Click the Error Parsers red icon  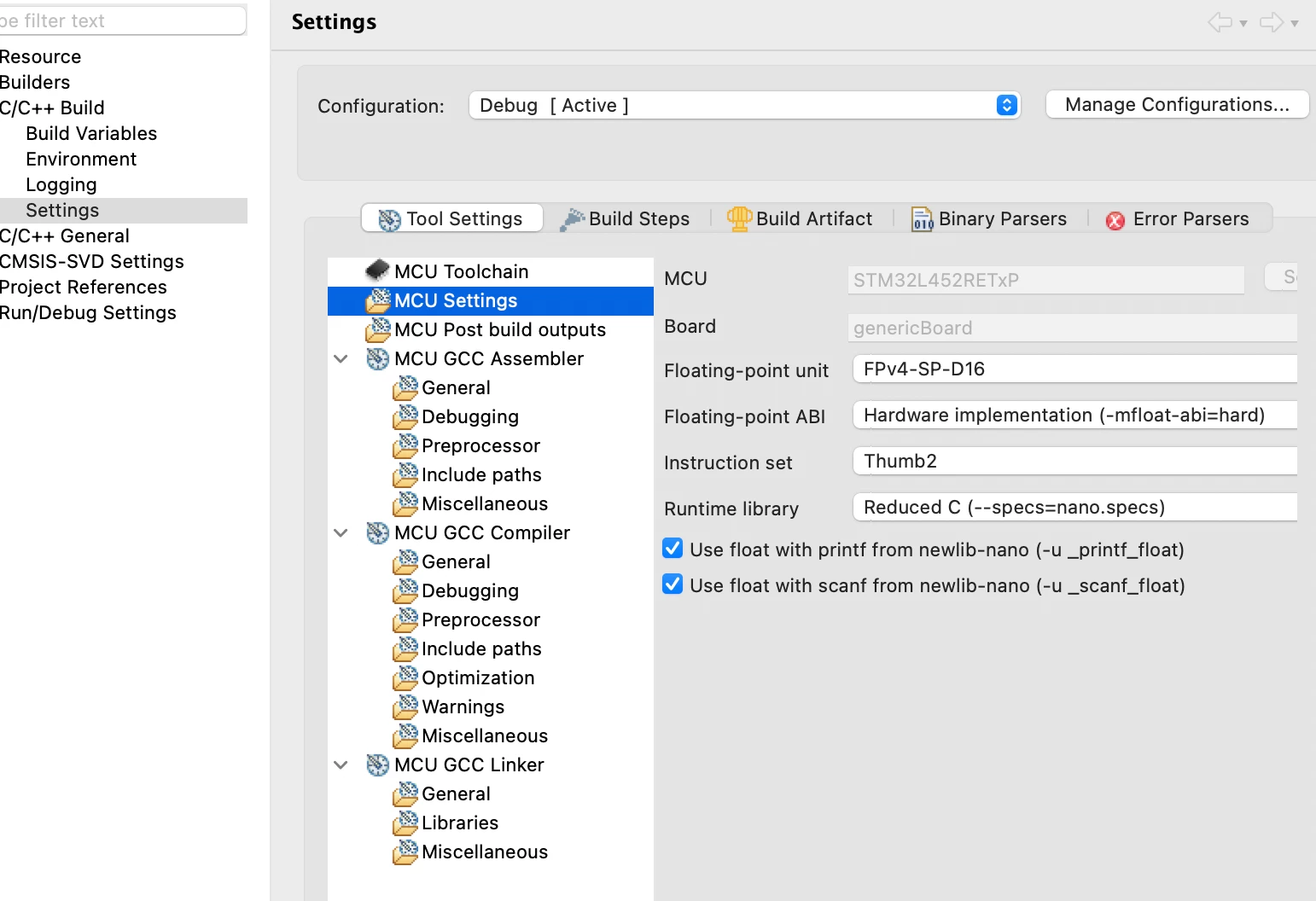[x=1115, y=221]
